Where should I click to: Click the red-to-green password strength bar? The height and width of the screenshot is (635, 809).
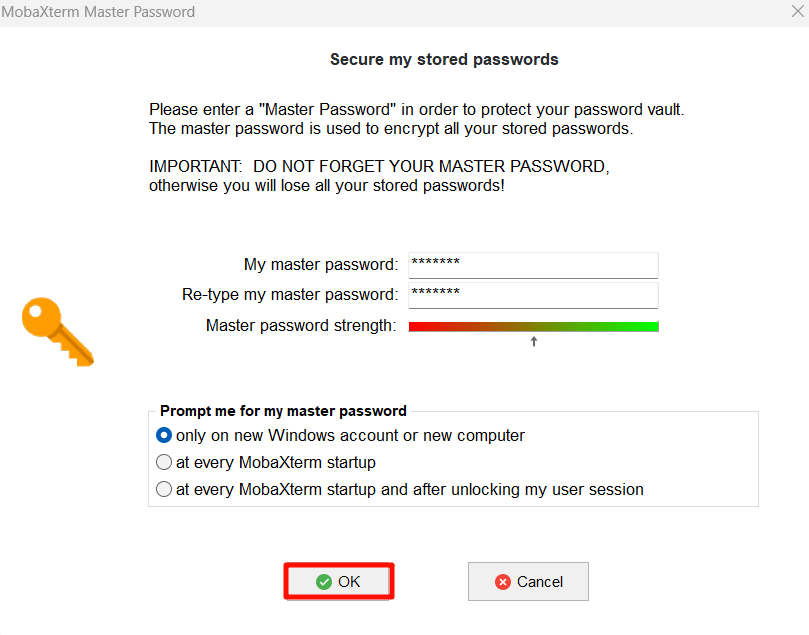[x=533, y=327]
